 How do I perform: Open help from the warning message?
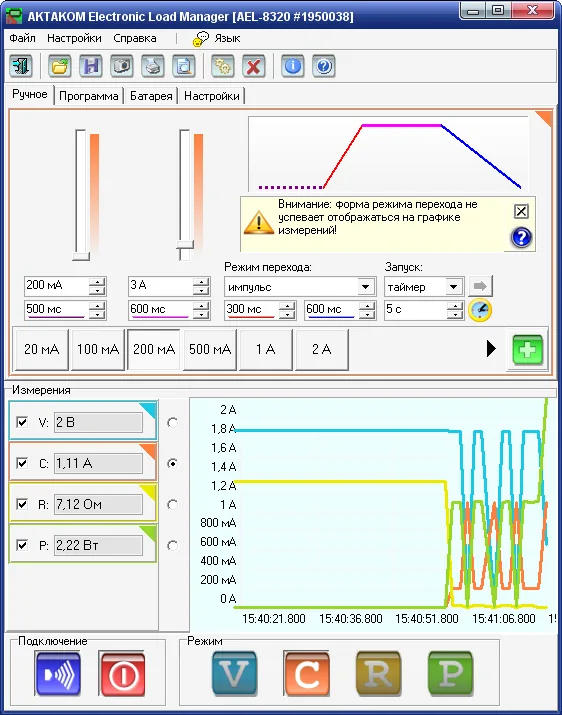point(521,238)
